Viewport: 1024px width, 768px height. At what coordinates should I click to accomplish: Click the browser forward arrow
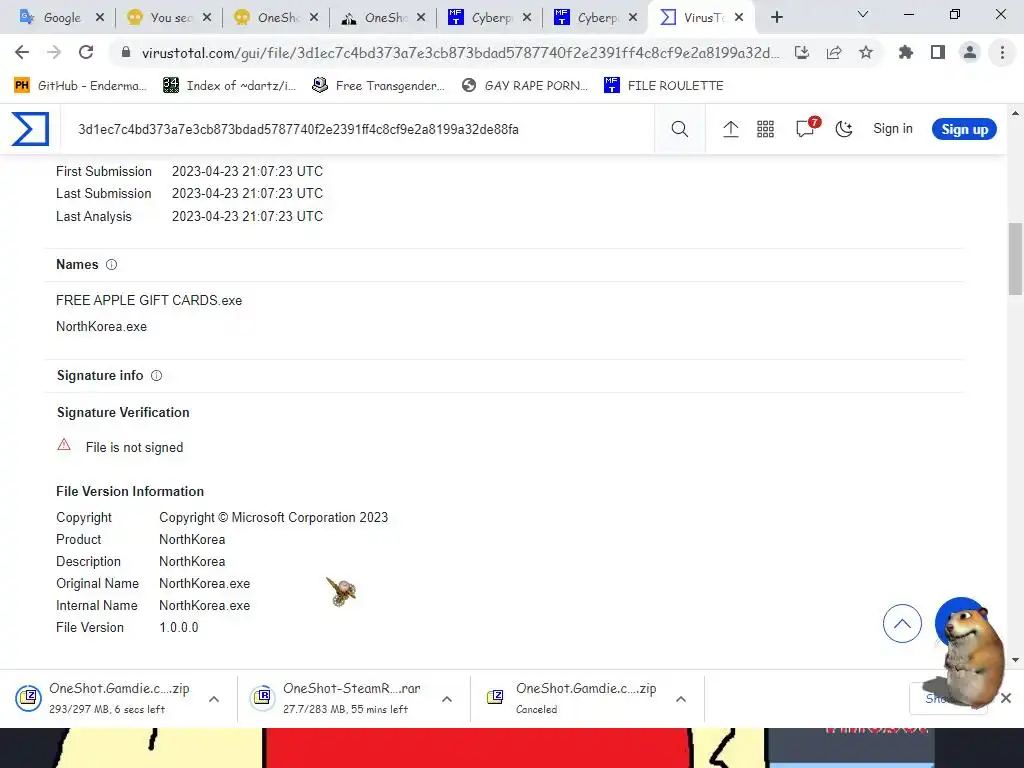(x=54, y=52)
